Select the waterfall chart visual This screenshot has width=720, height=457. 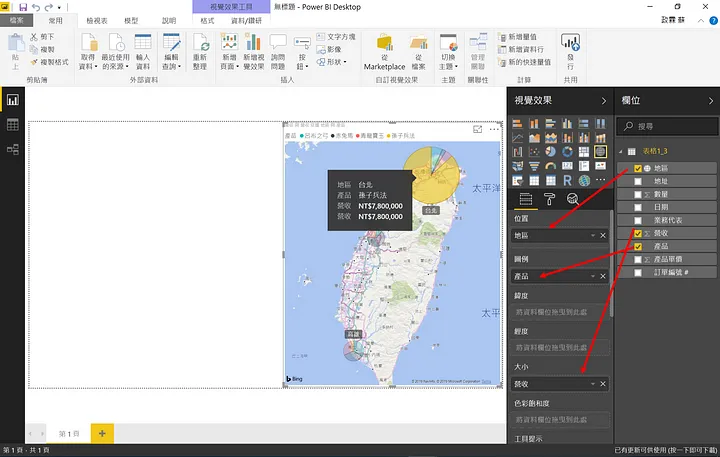coord(518,152)
